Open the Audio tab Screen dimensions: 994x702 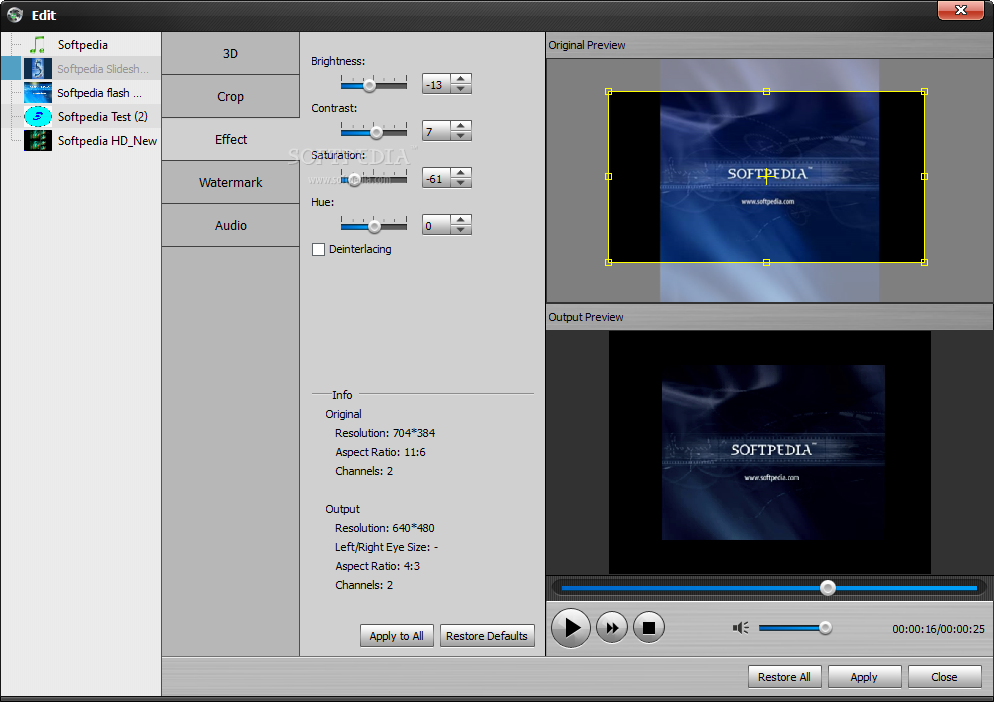[230, 226]
